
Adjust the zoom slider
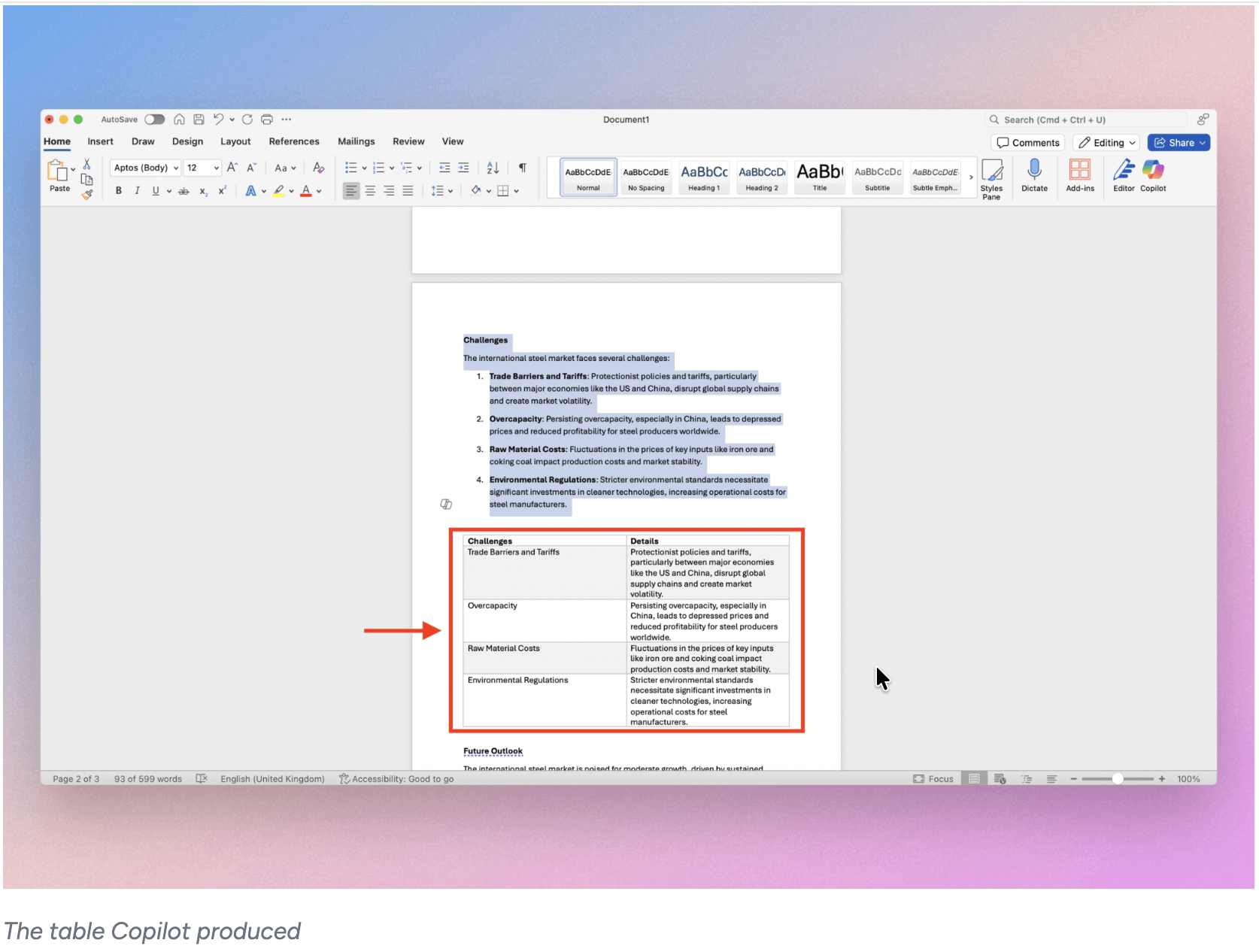(1118, 779)
